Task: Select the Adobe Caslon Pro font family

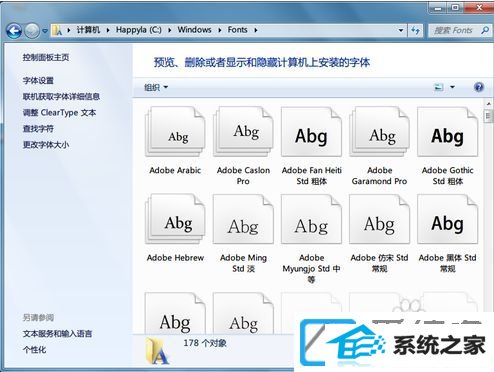Action: 243,132
